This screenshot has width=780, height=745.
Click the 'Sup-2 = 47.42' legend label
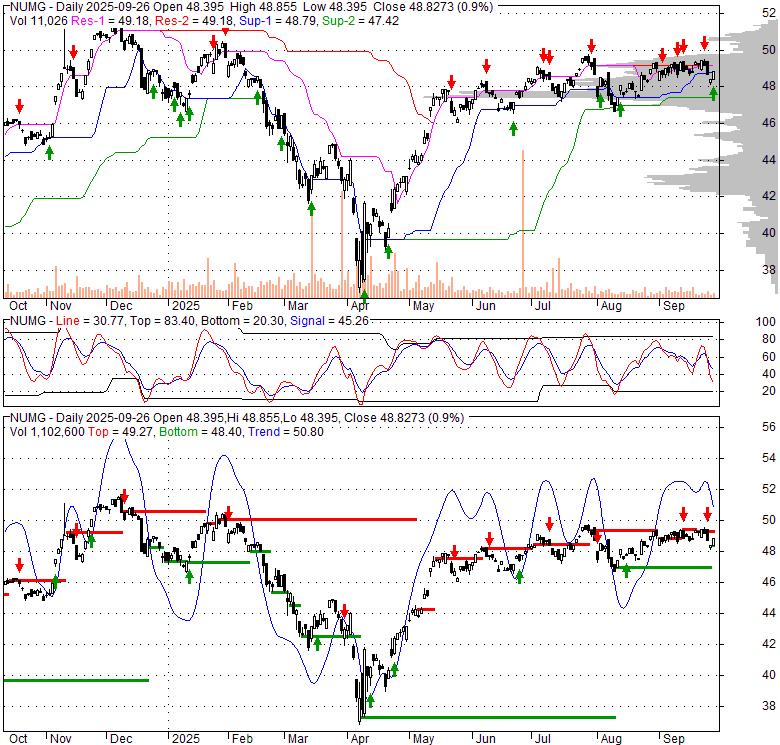361,21
